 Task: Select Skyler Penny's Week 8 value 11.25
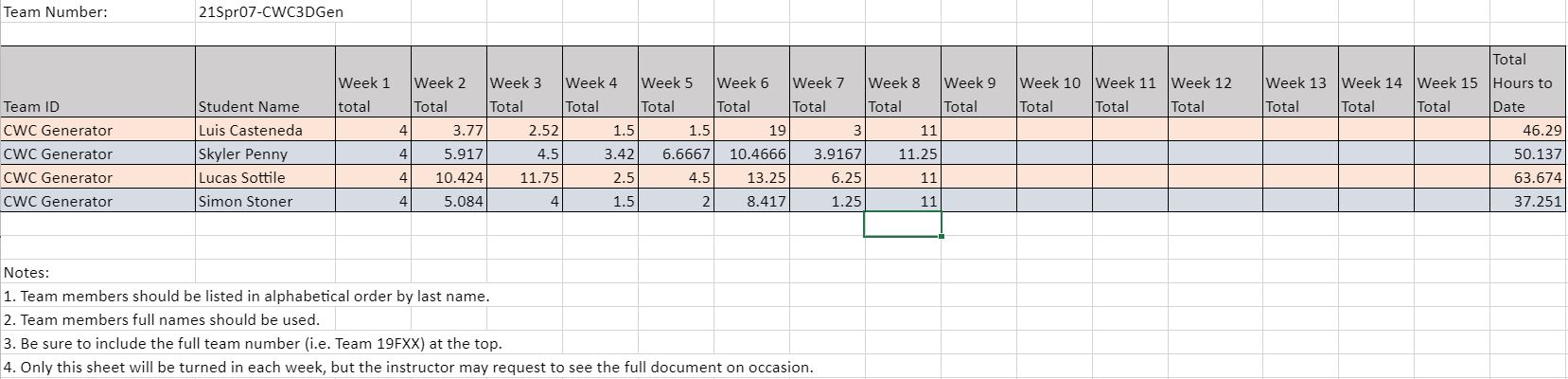(903, 153)
